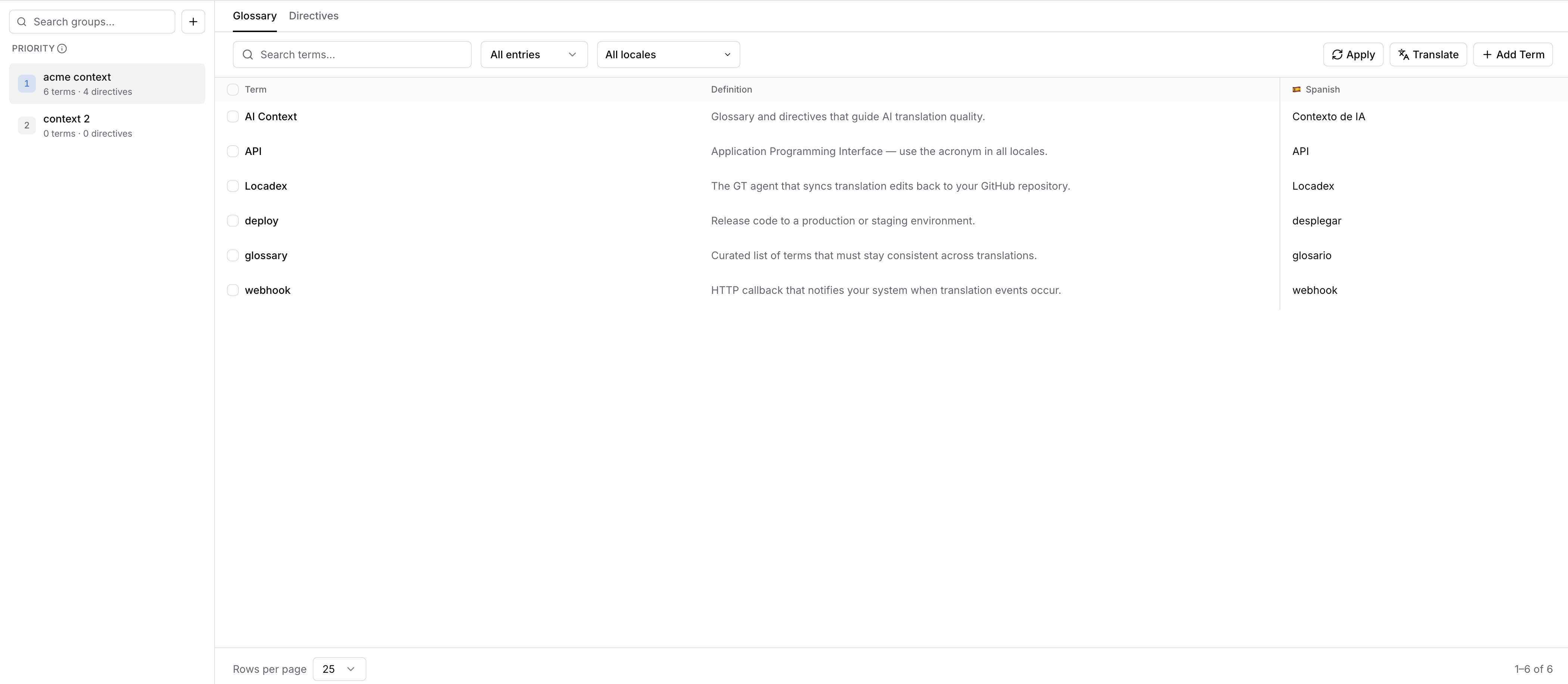Click the deploy term
1568x684 pixels.
pos(262,221)
